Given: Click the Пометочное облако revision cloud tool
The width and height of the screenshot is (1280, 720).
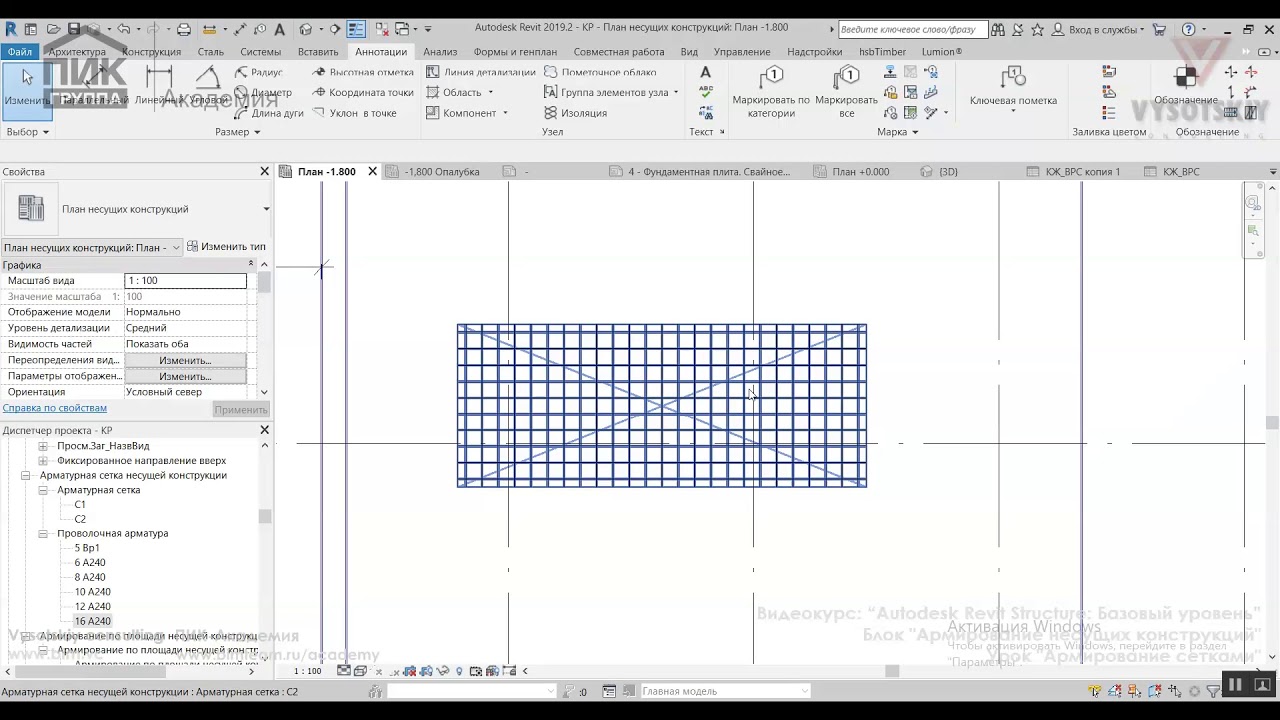Looking at the screenshot, I should click(x=601, y=72).
